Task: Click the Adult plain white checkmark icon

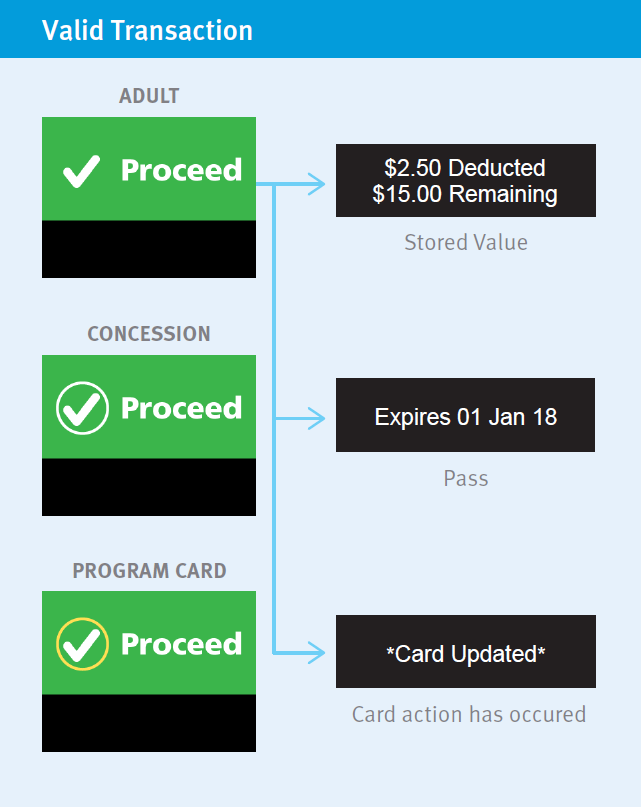Action: pos(82,170)
